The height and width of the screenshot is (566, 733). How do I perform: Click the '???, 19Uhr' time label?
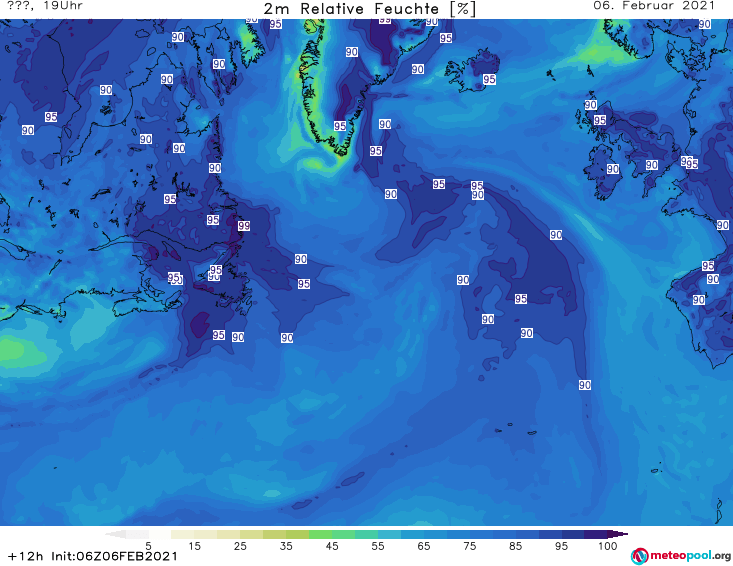(x=45, y=6)
